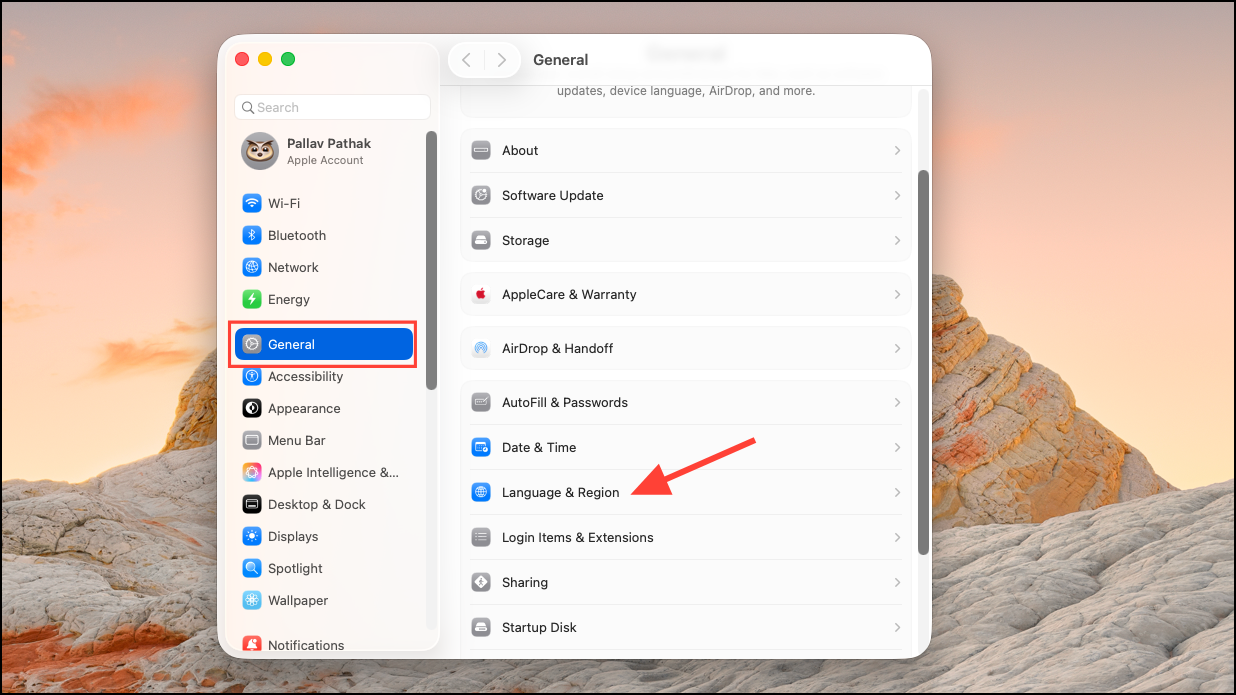Click the Wallpaper sidebar icon
Image resolution: width=1236 pixels, height=695 pixels.
[252, 600]
